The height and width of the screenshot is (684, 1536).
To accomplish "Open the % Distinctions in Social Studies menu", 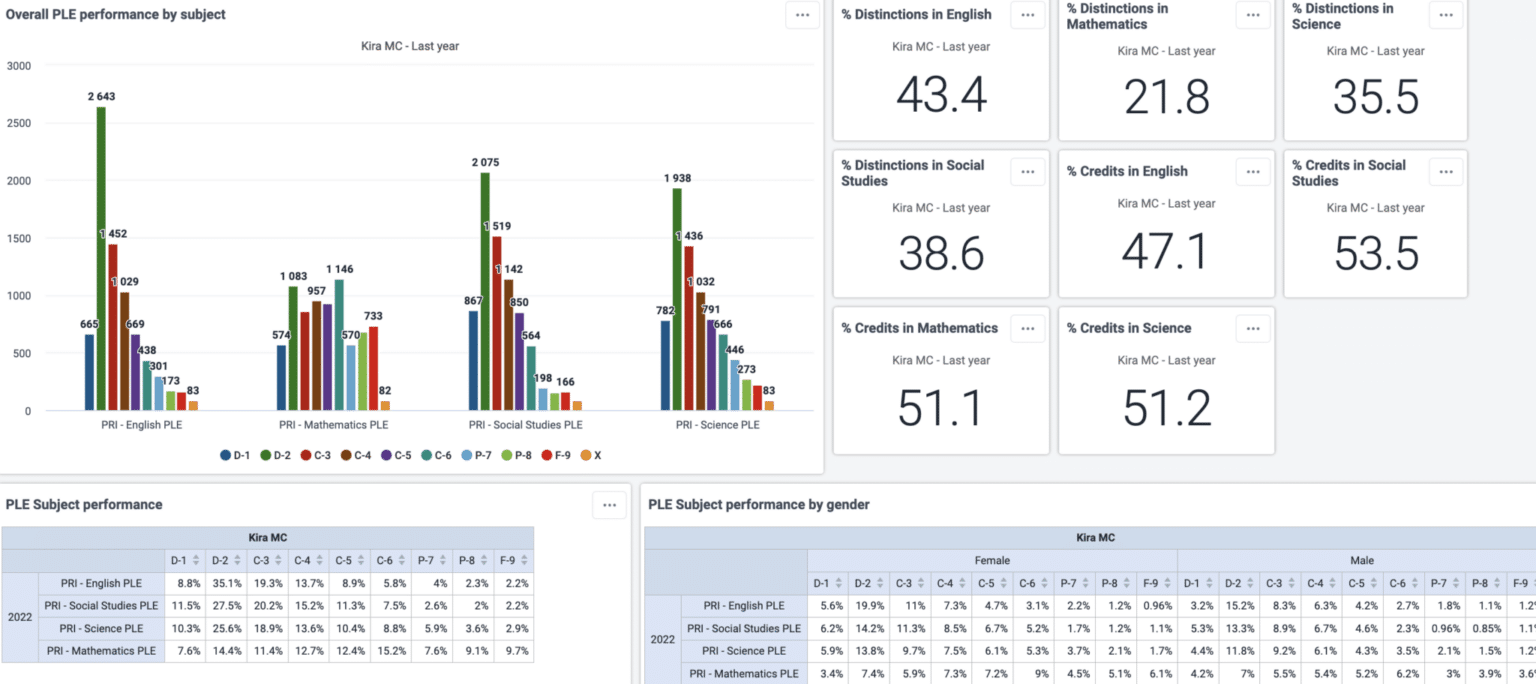I will point(1027,172).
